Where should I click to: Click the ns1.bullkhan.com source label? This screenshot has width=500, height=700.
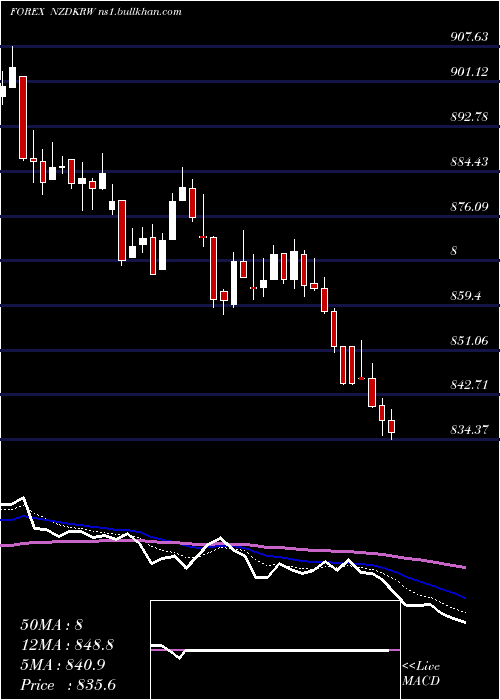tap(139, 12)
